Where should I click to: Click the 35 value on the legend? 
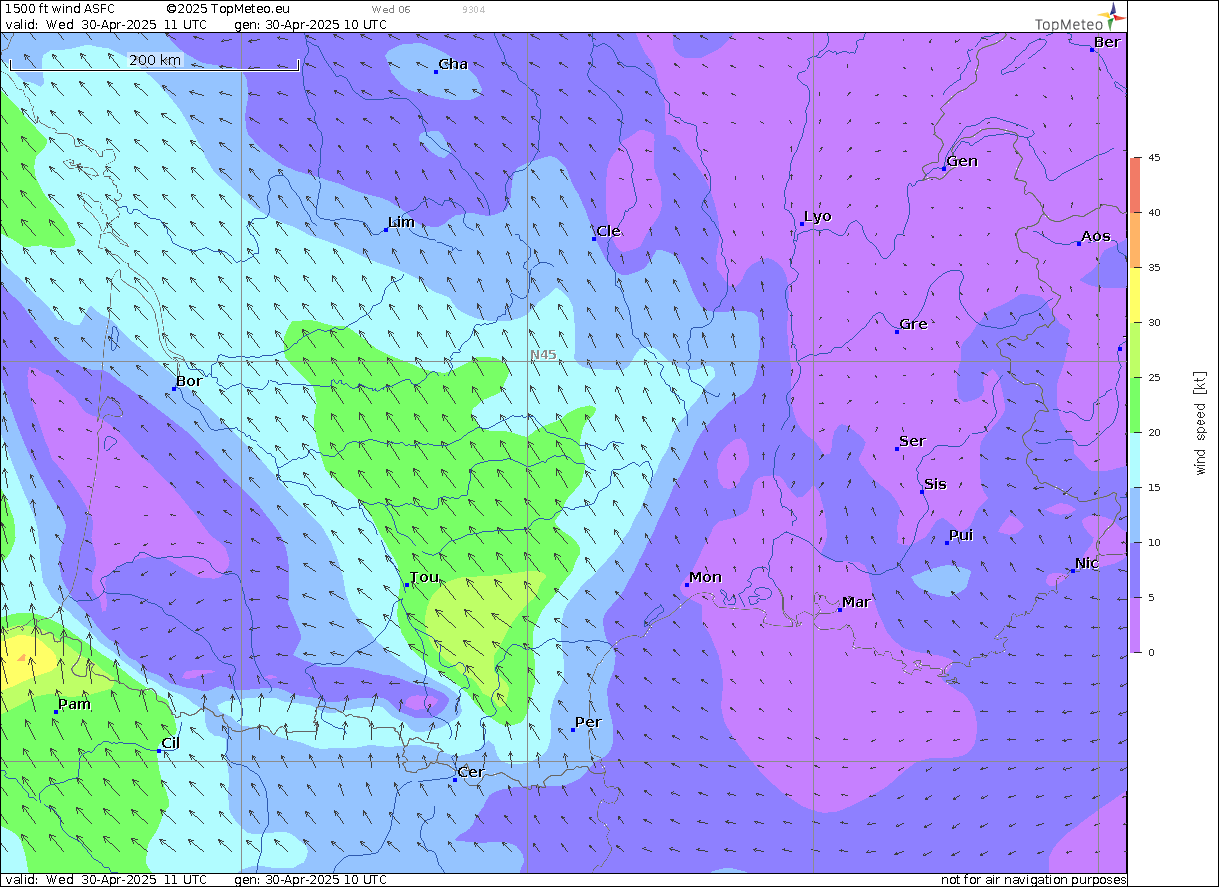click(x=1154, y=268)
